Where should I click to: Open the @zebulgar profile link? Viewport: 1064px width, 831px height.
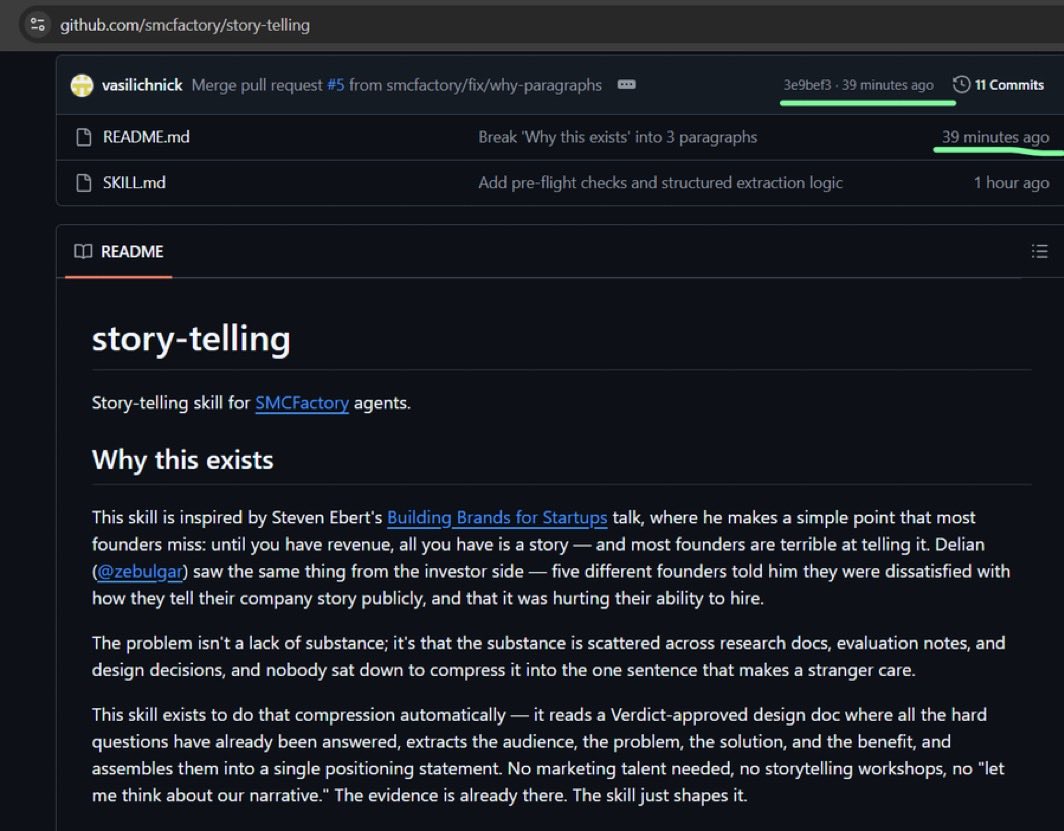140,572
